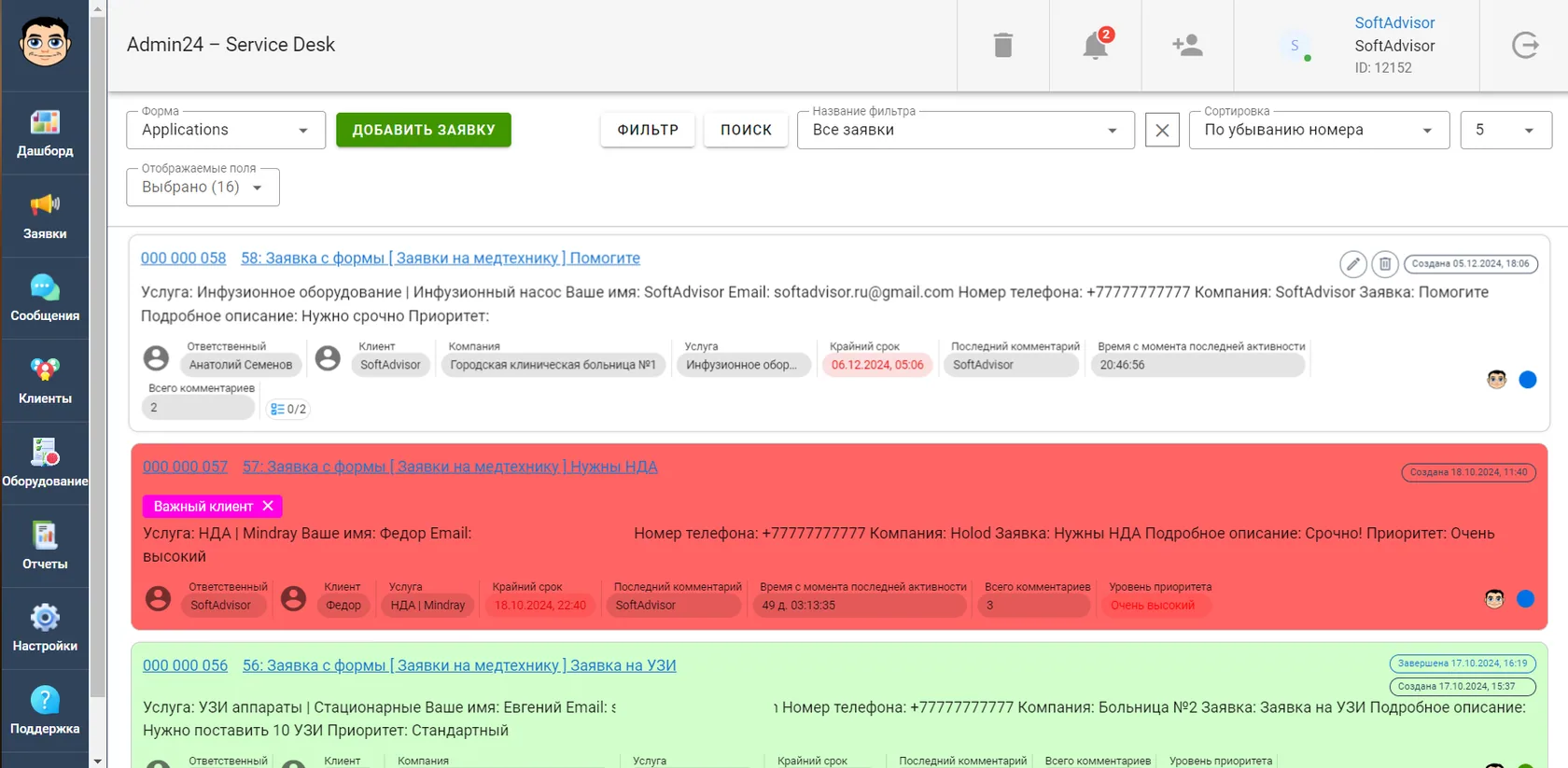Remove the "Важный клиент" tag
The image size is (1568, 768).
(x=268, y=506)
